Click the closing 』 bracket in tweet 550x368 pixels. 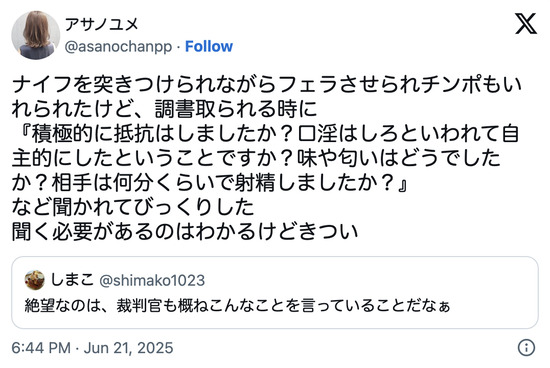(x=402, y=183)
